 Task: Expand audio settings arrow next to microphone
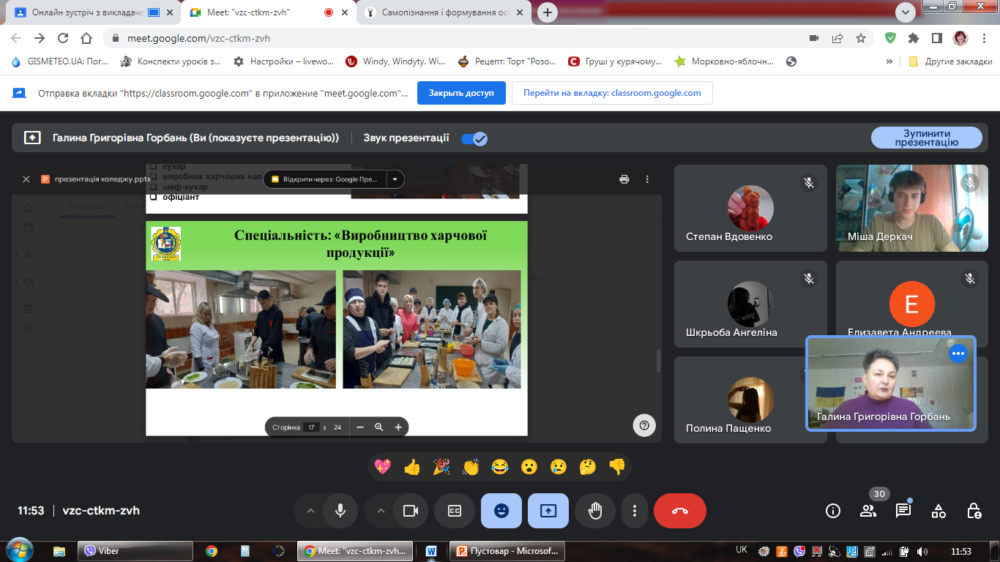coord(311,510)
